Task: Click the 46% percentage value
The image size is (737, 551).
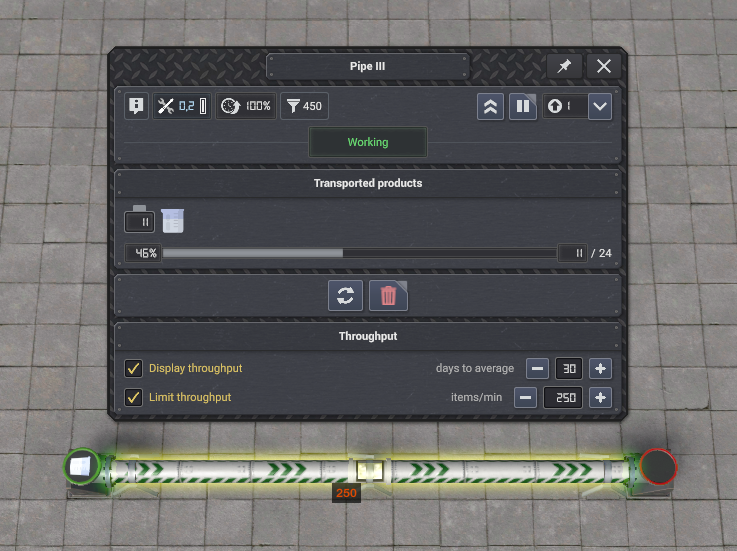Action: coord(144,253)
